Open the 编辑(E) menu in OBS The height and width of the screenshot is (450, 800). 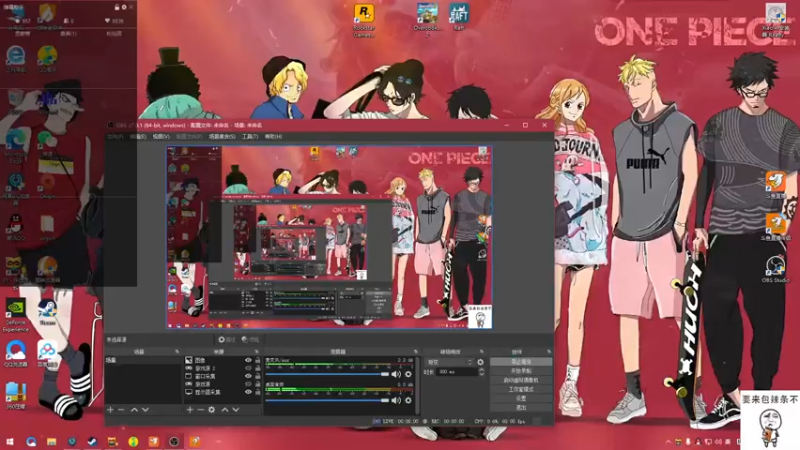pos(138,137)
